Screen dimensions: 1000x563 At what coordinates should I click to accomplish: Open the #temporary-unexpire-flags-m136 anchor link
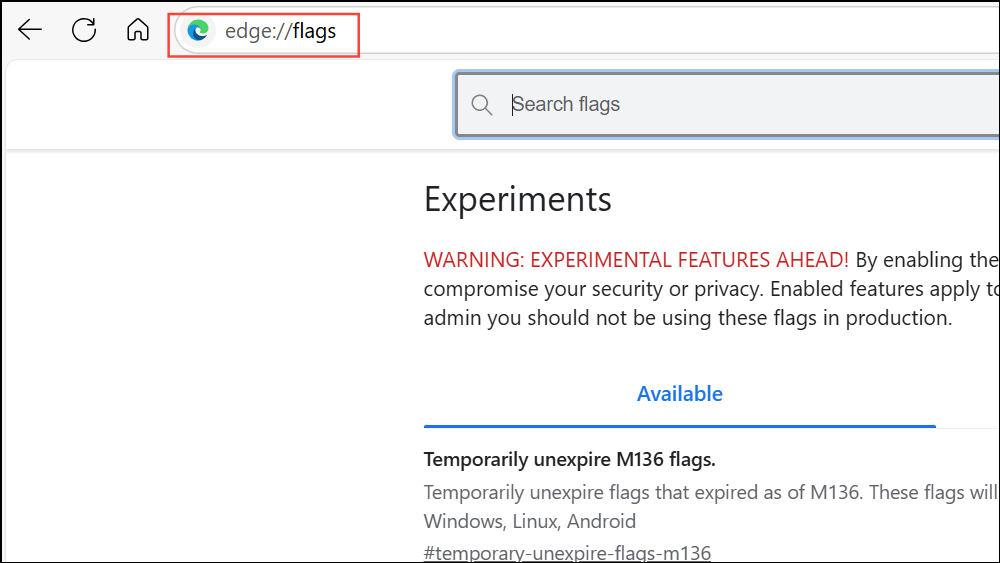point(567,552)
